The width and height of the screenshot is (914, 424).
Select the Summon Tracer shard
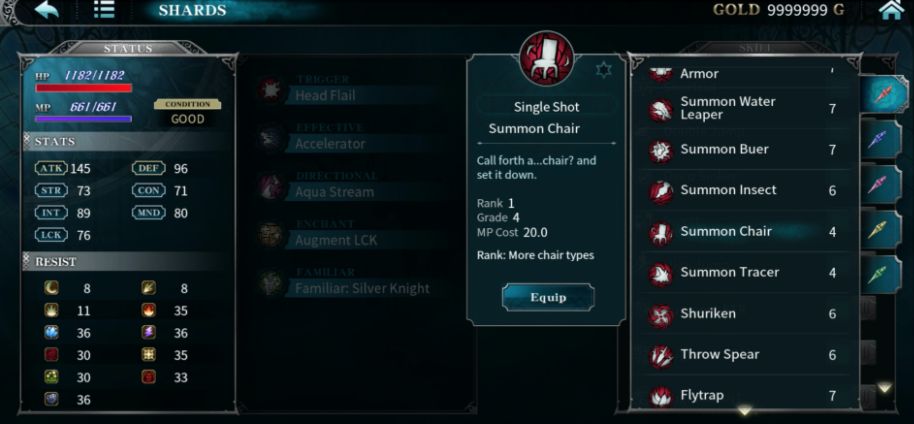point(743,272)
